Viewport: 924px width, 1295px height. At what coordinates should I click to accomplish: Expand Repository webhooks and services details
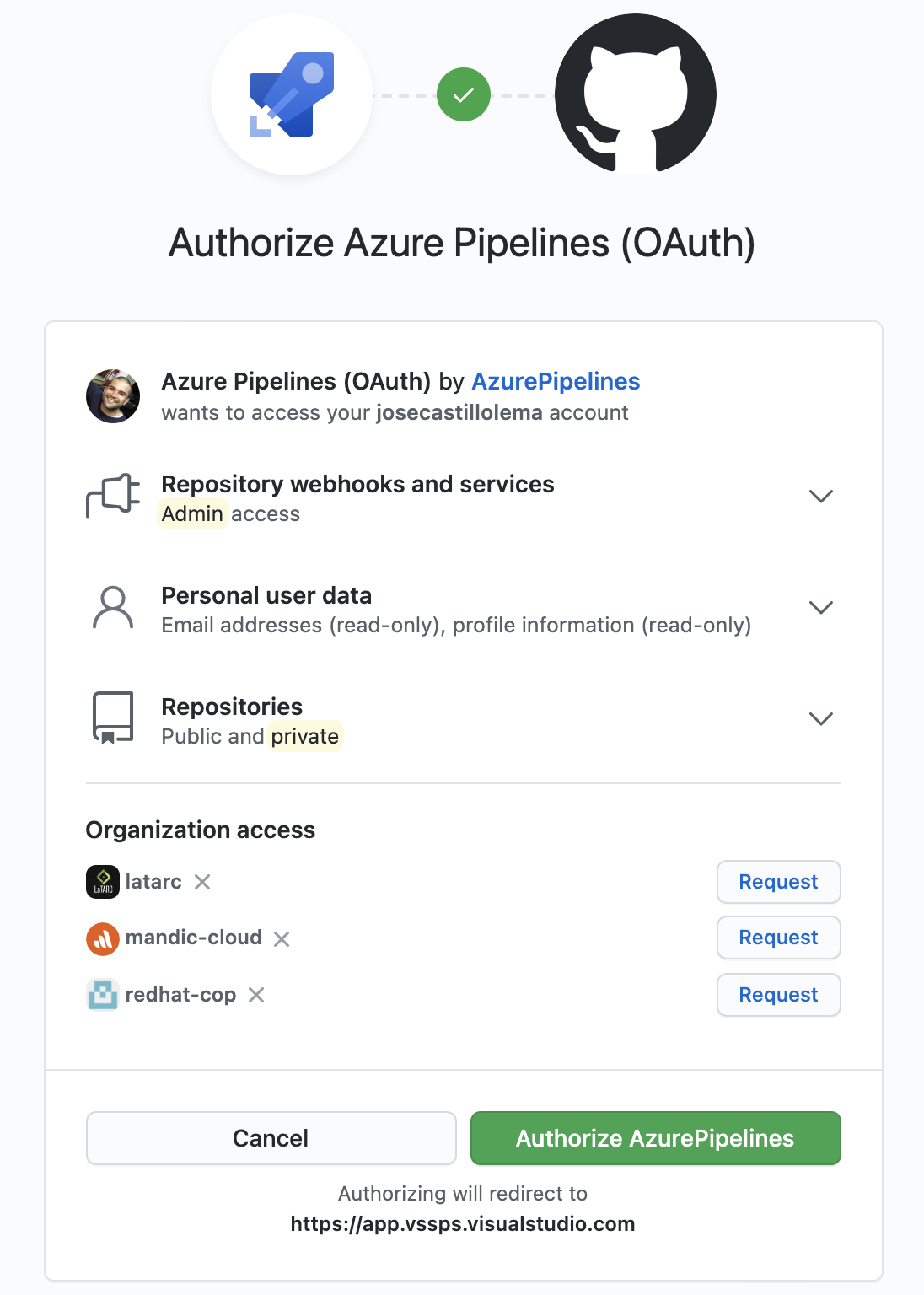click(820, 496)
